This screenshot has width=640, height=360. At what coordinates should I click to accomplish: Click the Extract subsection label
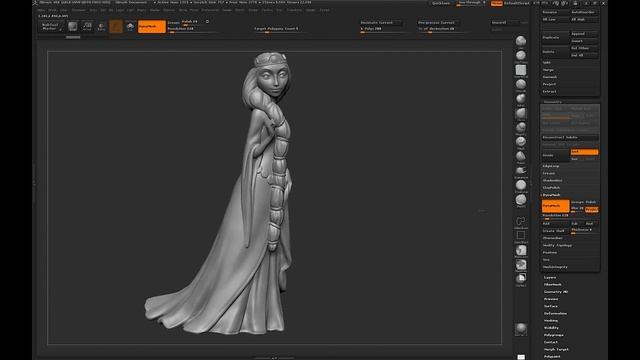coord(549,91)
